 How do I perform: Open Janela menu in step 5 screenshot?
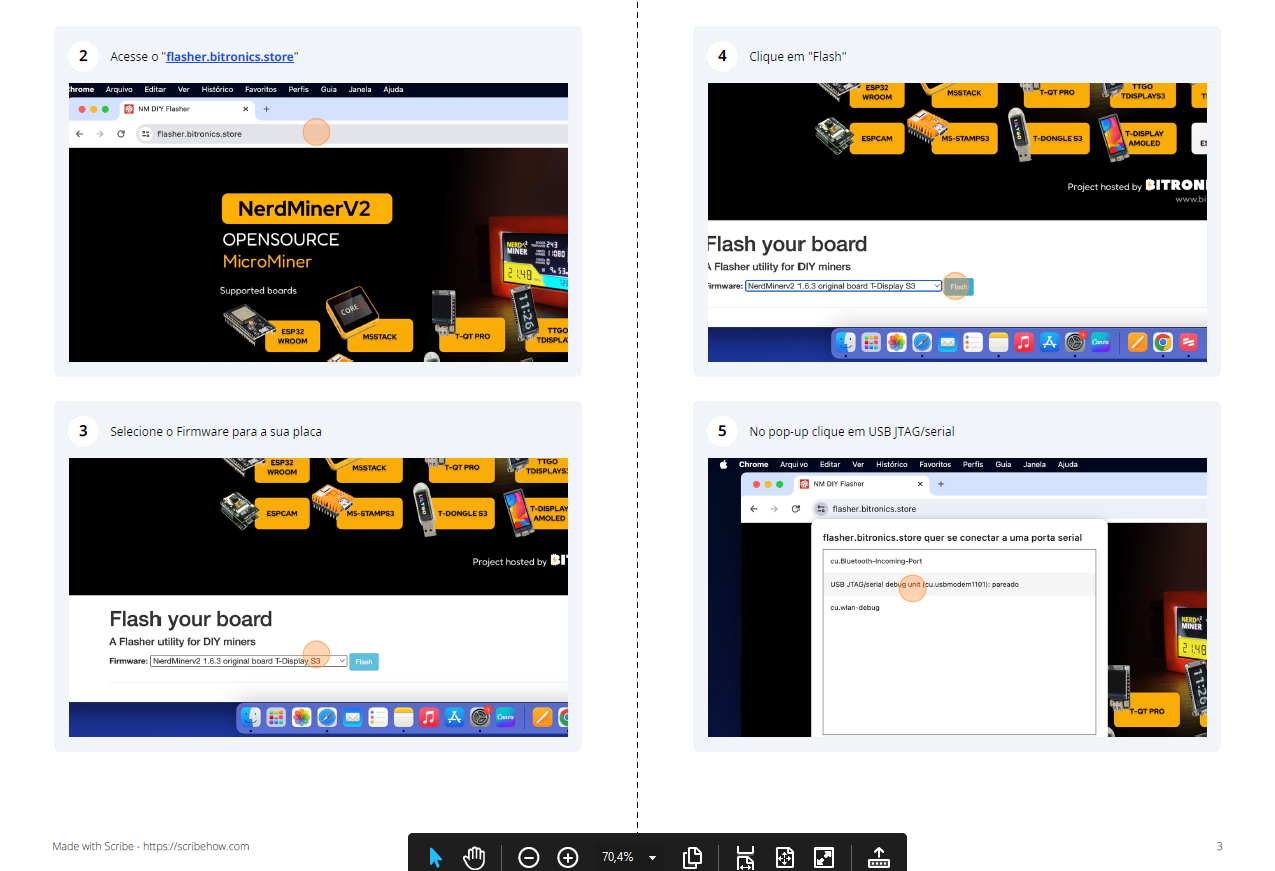pos(1033,464)
